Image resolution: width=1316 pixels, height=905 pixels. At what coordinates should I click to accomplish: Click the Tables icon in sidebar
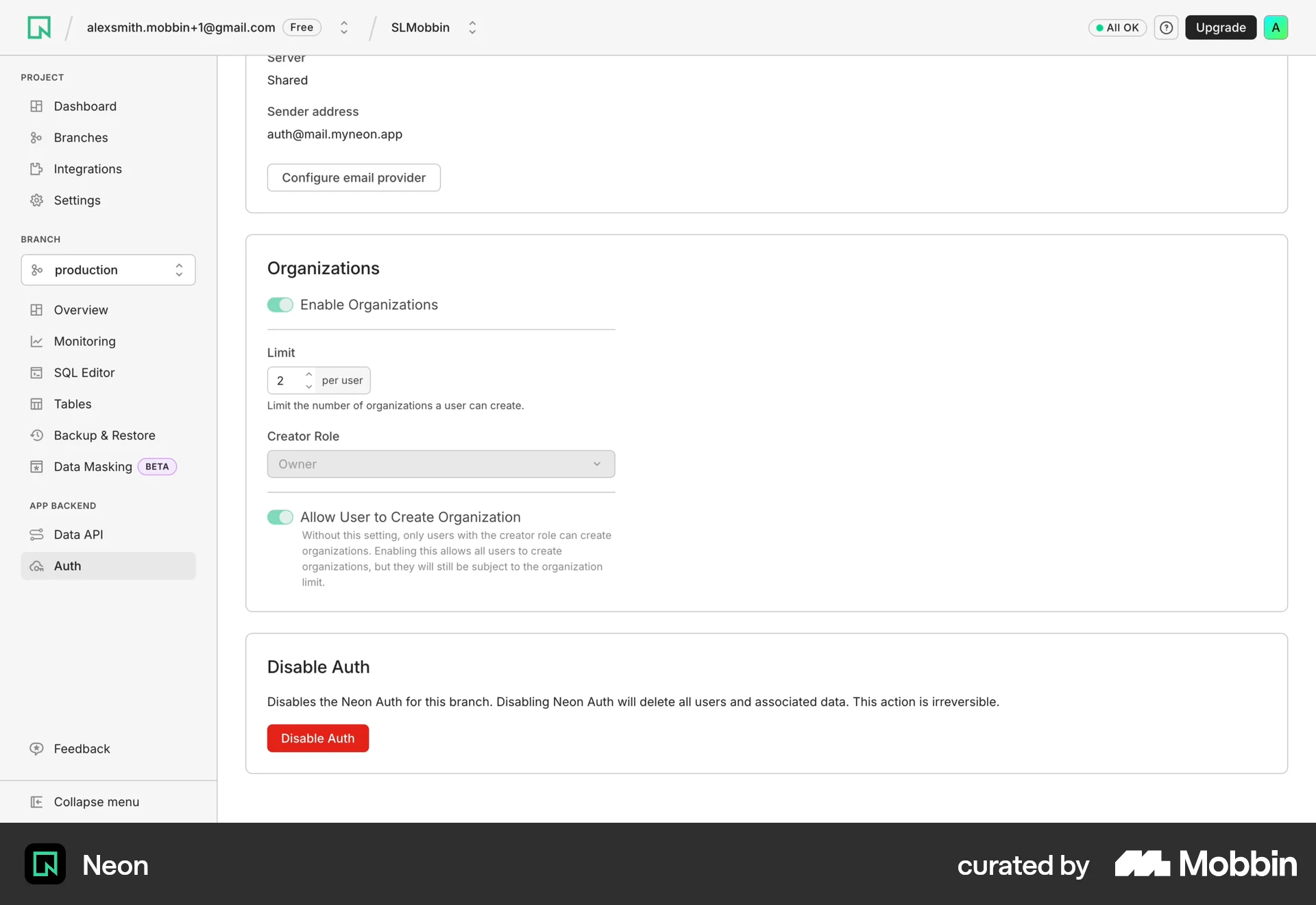click(x=36, y=404)
